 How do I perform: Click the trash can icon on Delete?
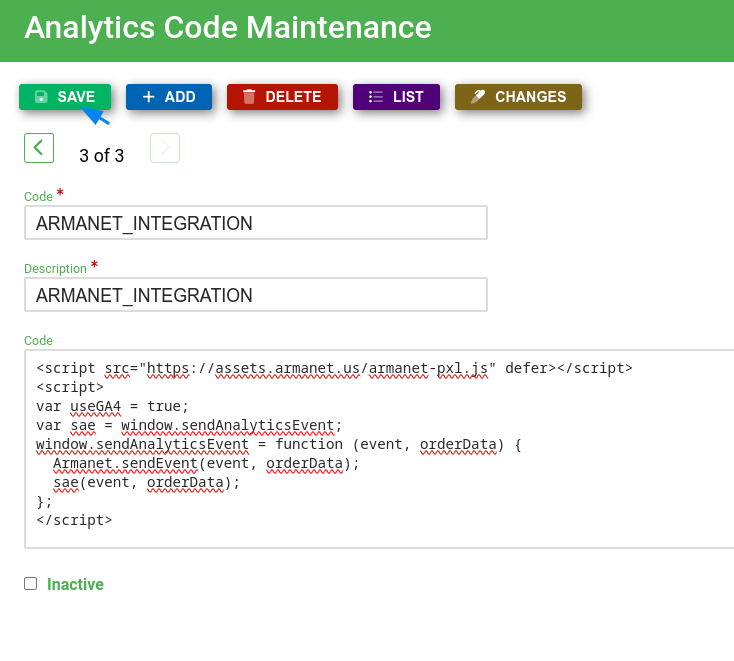249,97
